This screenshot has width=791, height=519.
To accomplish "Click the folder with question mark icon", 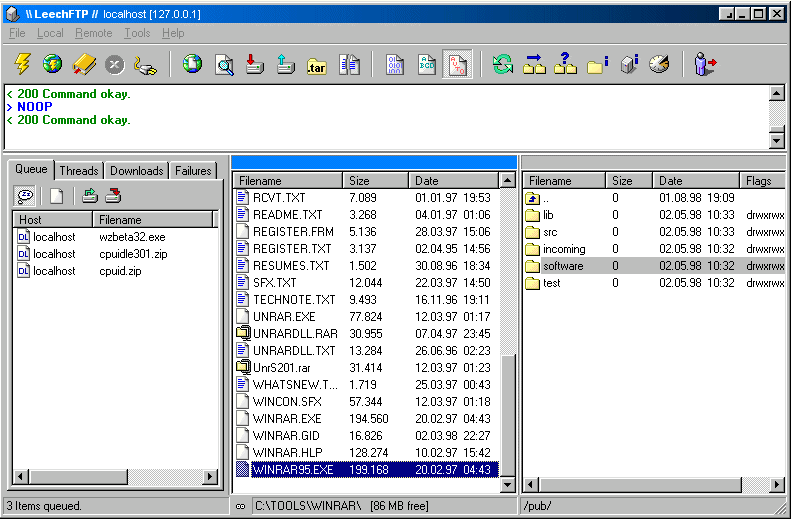I will pyautogui.click(x=565, y=65).
